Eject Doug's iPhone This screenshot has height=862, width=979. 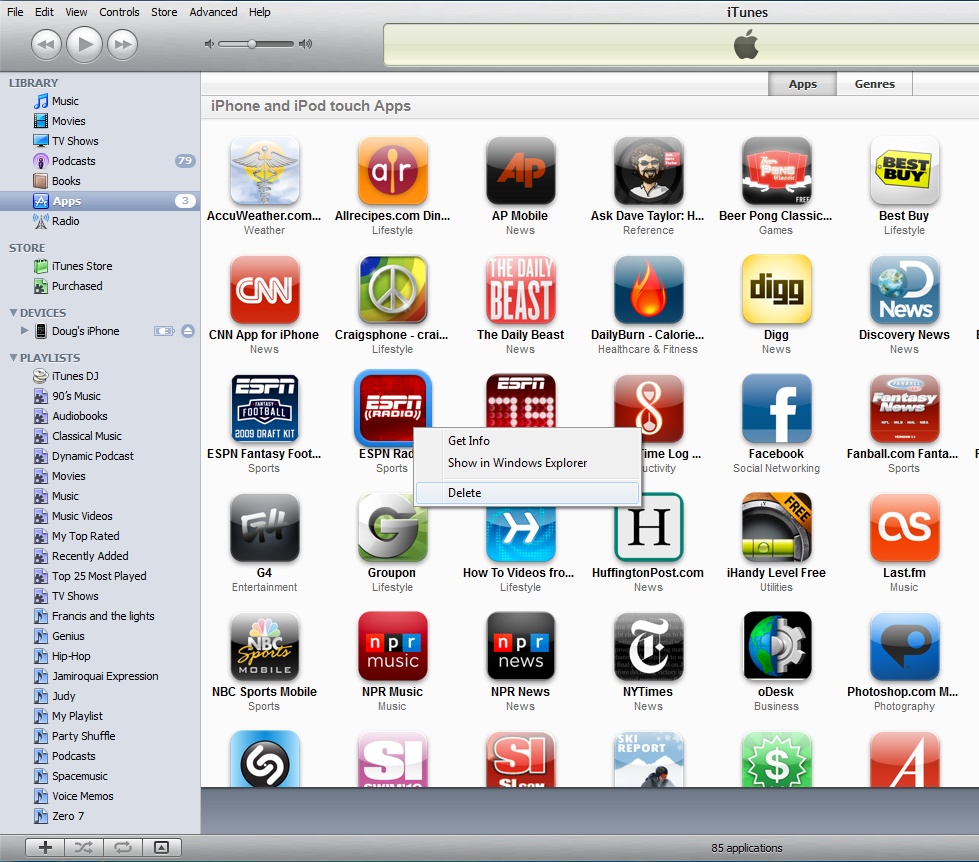[188, 331]
